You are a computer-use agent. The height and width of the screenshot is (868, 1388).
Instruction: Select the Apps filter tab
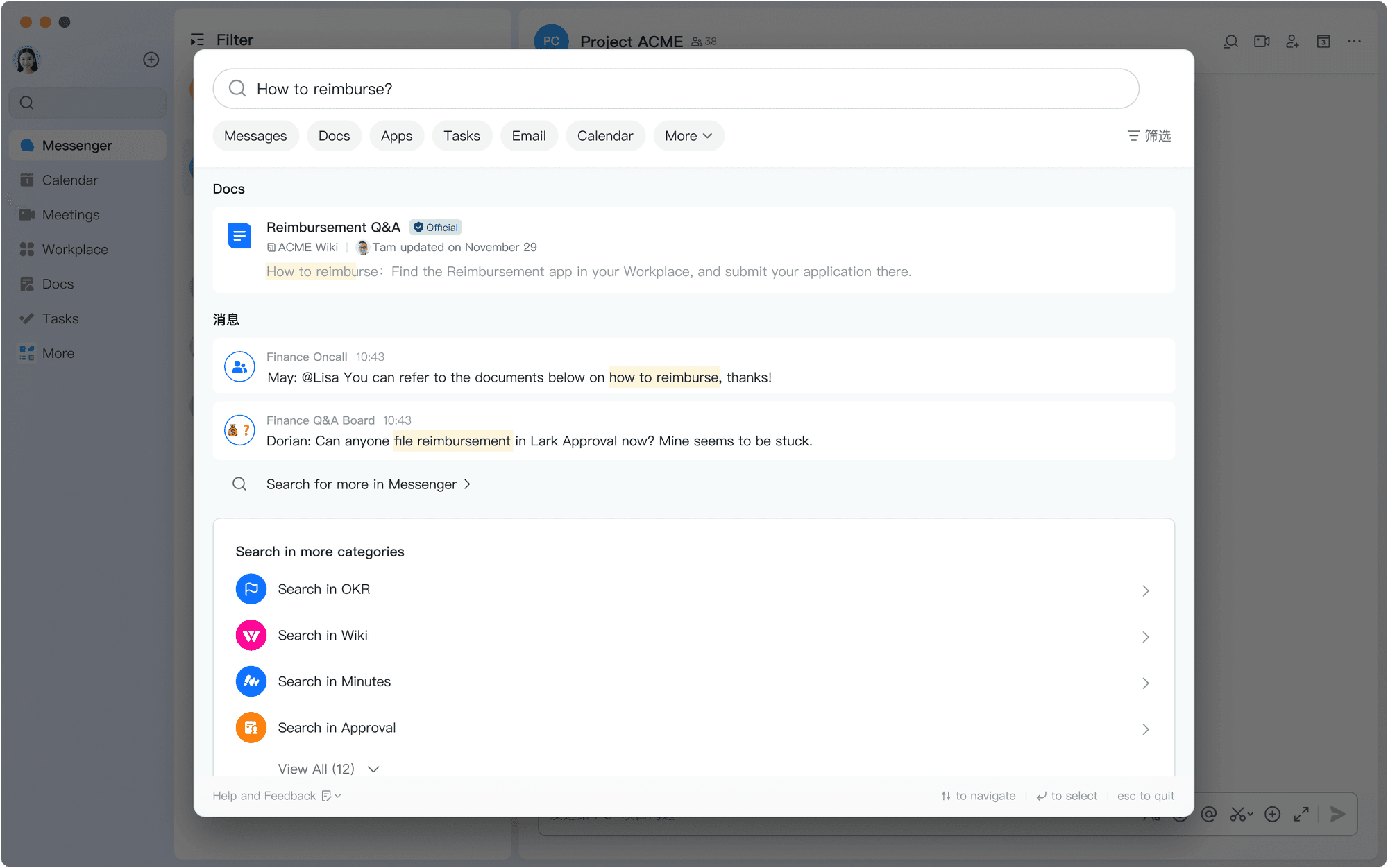click(x=396, y=135)
